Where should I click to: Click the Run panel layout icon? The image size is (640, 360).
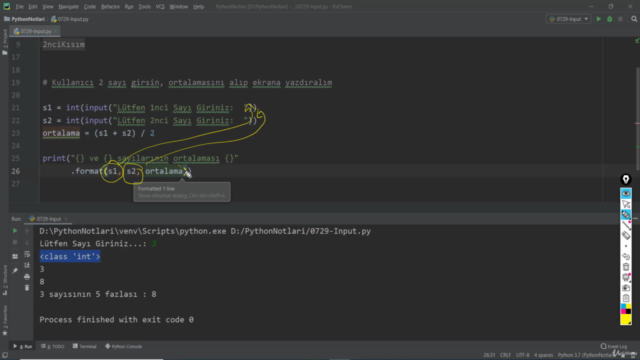pos(15,257)
